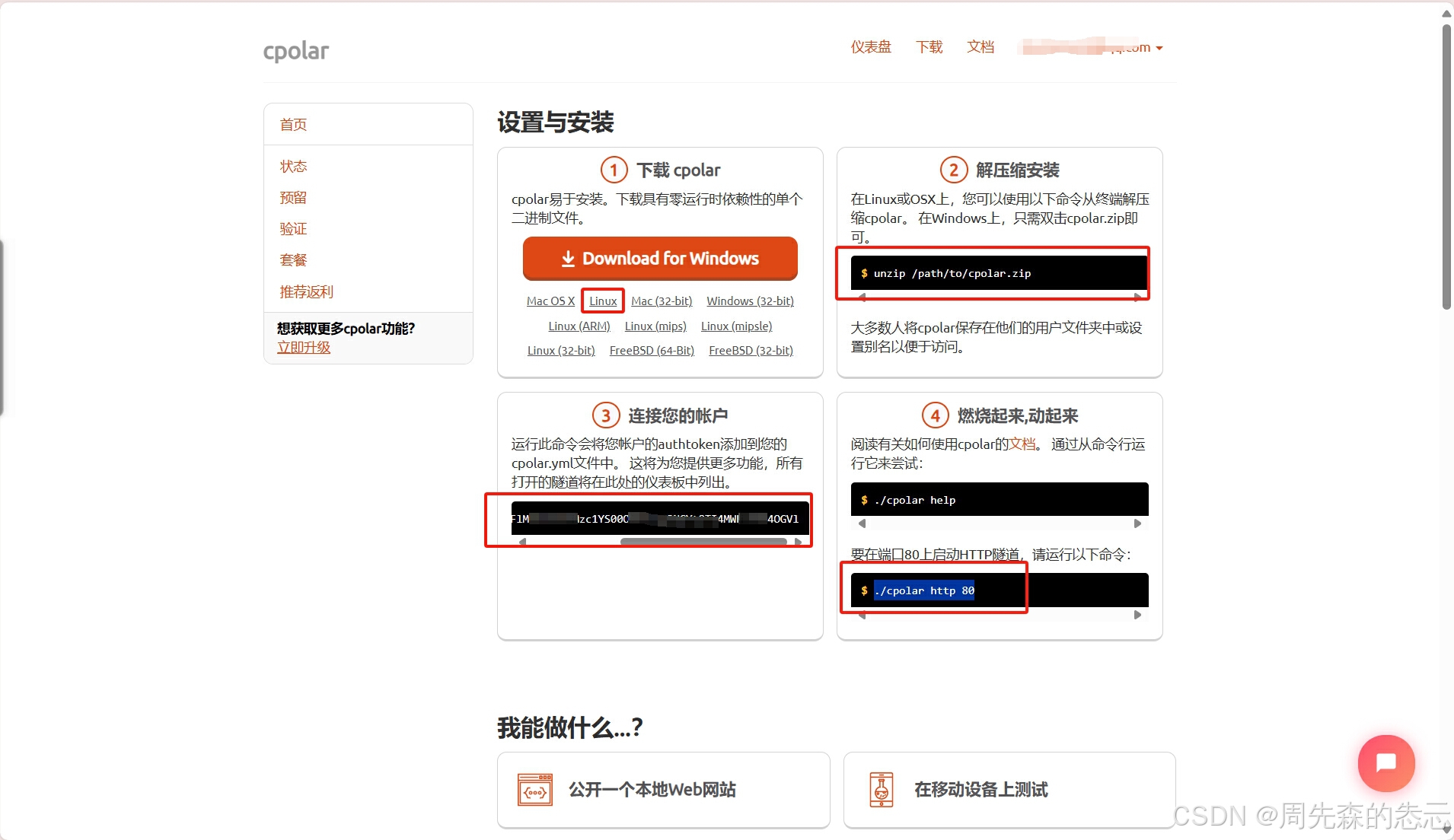Click the download arrow icon on Windows button
This screenshot has height=840, width=1454.
tap(568, 259)
